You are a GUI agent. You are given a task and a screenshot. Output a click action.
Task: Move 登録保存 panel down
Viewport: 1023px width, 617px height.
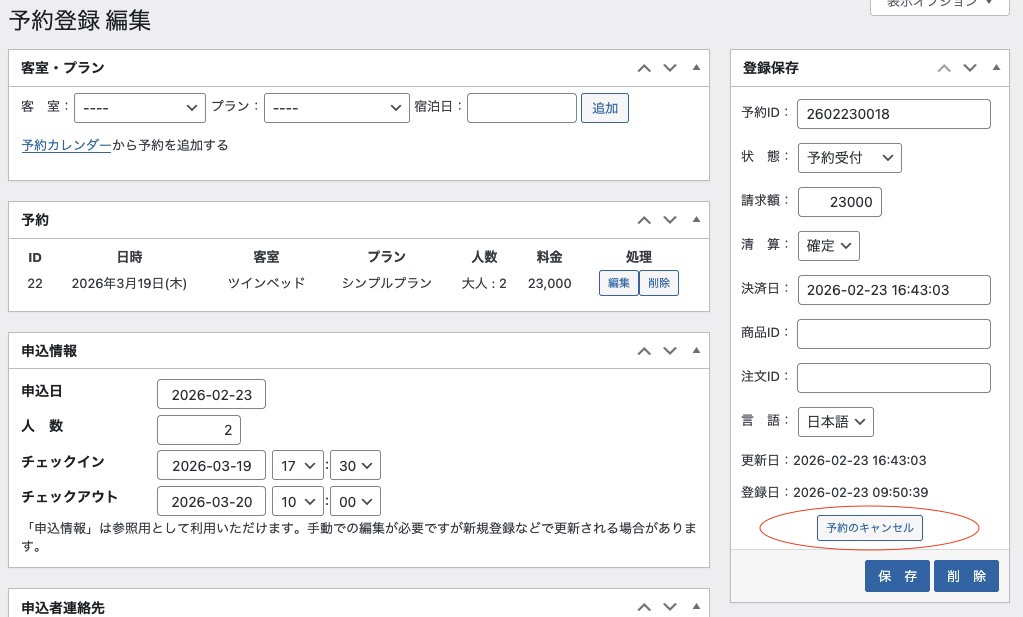(969, 68)
